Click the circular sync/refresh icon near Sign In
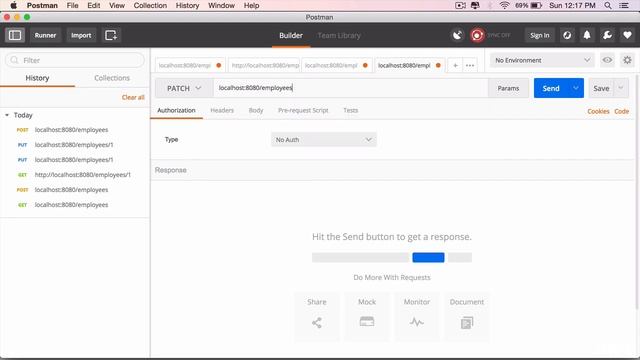The image size is (640, 360). tap(567, 35)
